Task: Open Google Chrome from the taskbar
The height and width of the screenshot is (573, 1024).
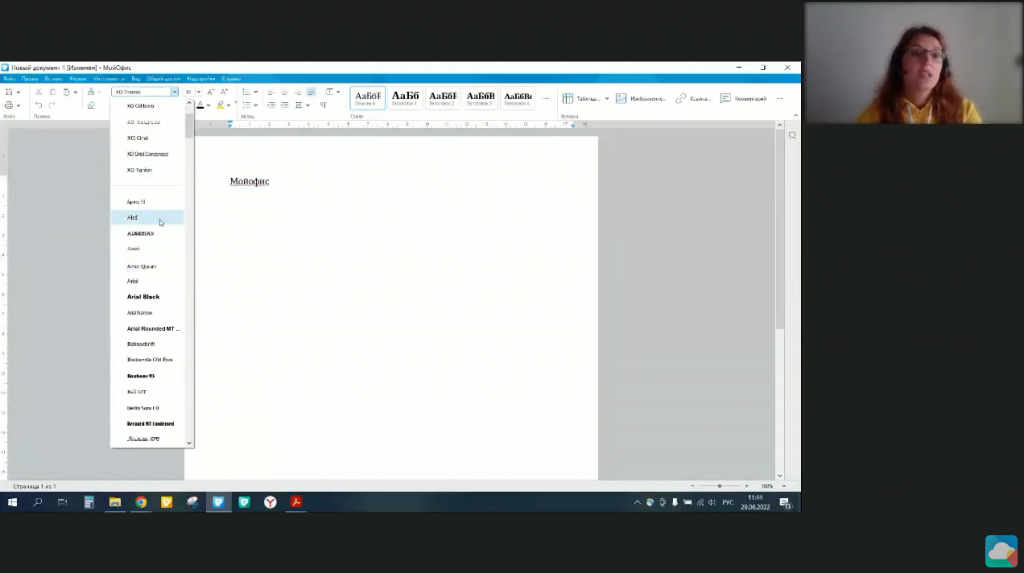Action: tap(140, 502)
